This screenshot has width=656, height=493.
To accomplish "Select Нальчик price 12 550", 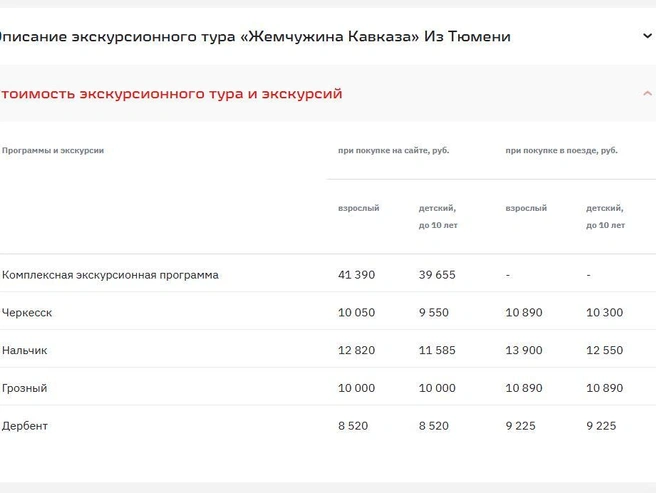I will (605, 350).
